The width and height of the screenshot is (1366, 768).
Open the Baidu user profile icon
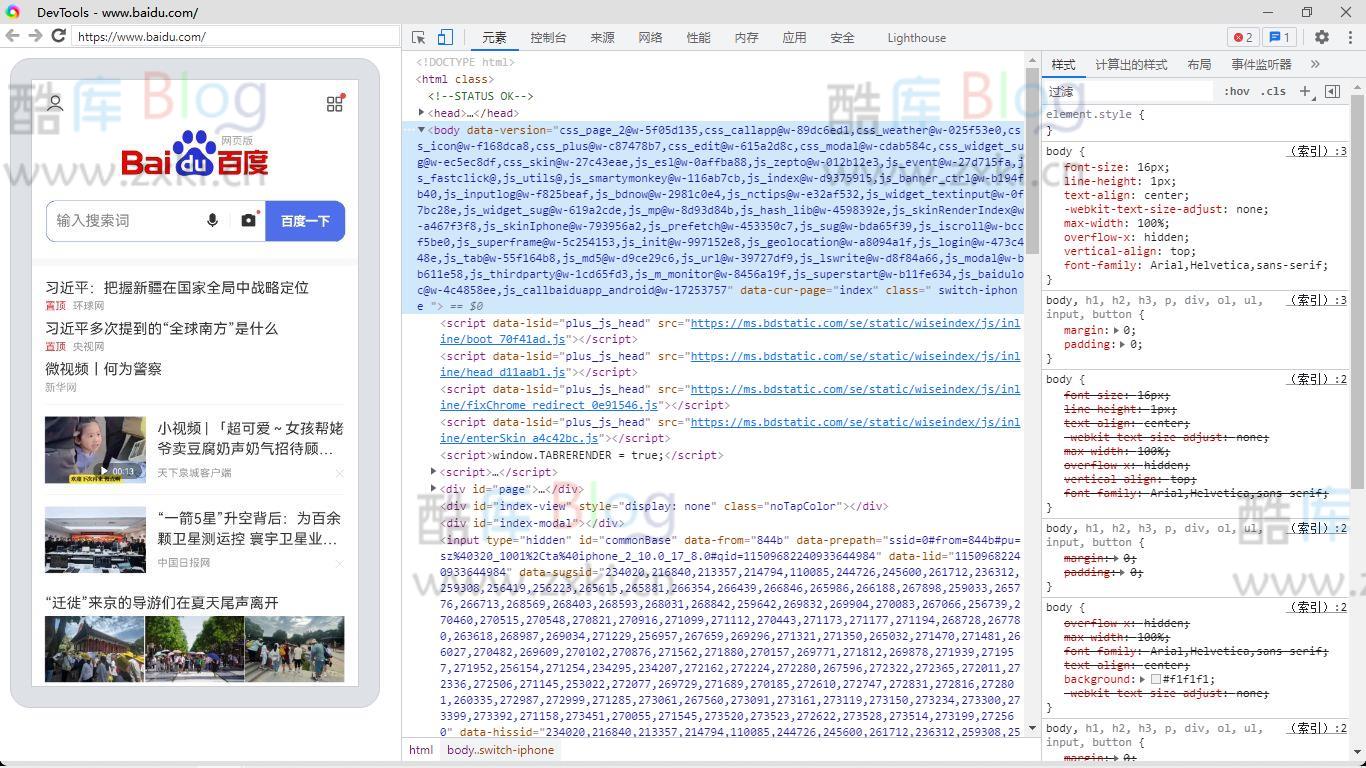point(56,103)
